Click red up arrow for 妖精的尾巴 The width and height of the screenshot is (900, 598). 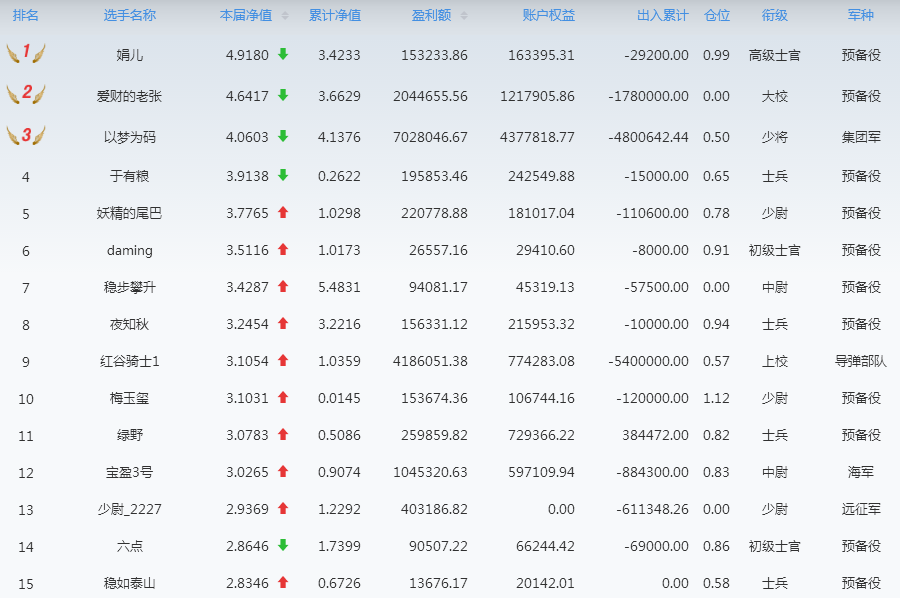click(x=283, y=212)
